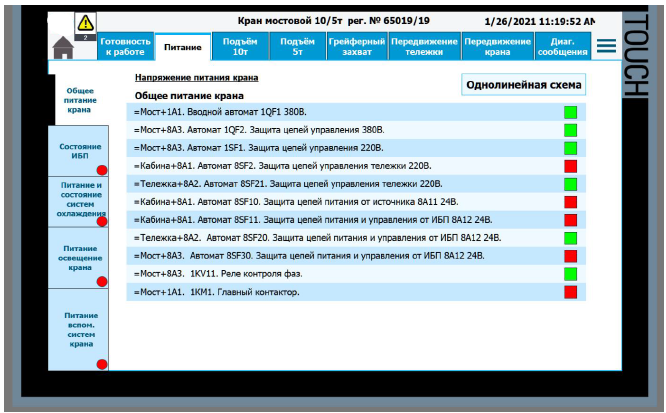The image size is (666, 413).
Task: Click red status square for 8SF10
Action: point(570,202)
